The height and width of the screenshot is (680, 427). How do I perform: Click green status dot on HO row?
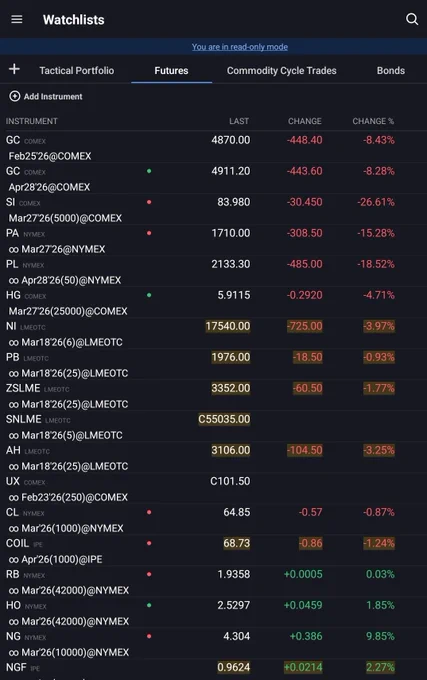(x=149, y=605)
